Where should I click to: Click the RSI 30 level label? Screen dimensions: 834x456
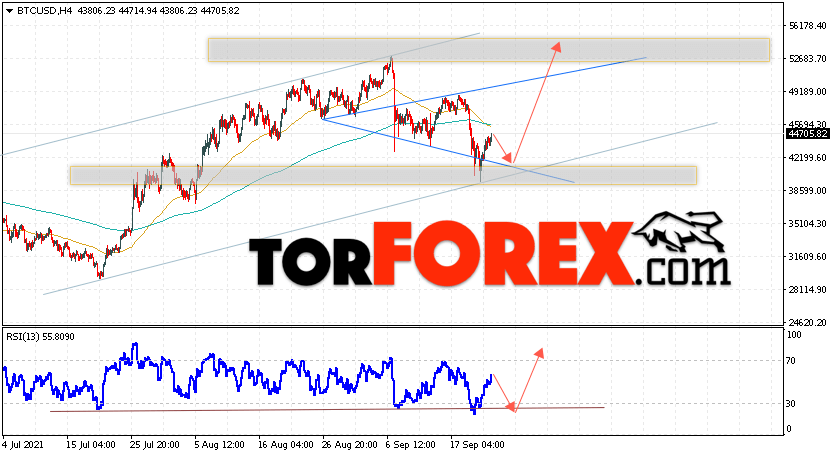(791, 404)
